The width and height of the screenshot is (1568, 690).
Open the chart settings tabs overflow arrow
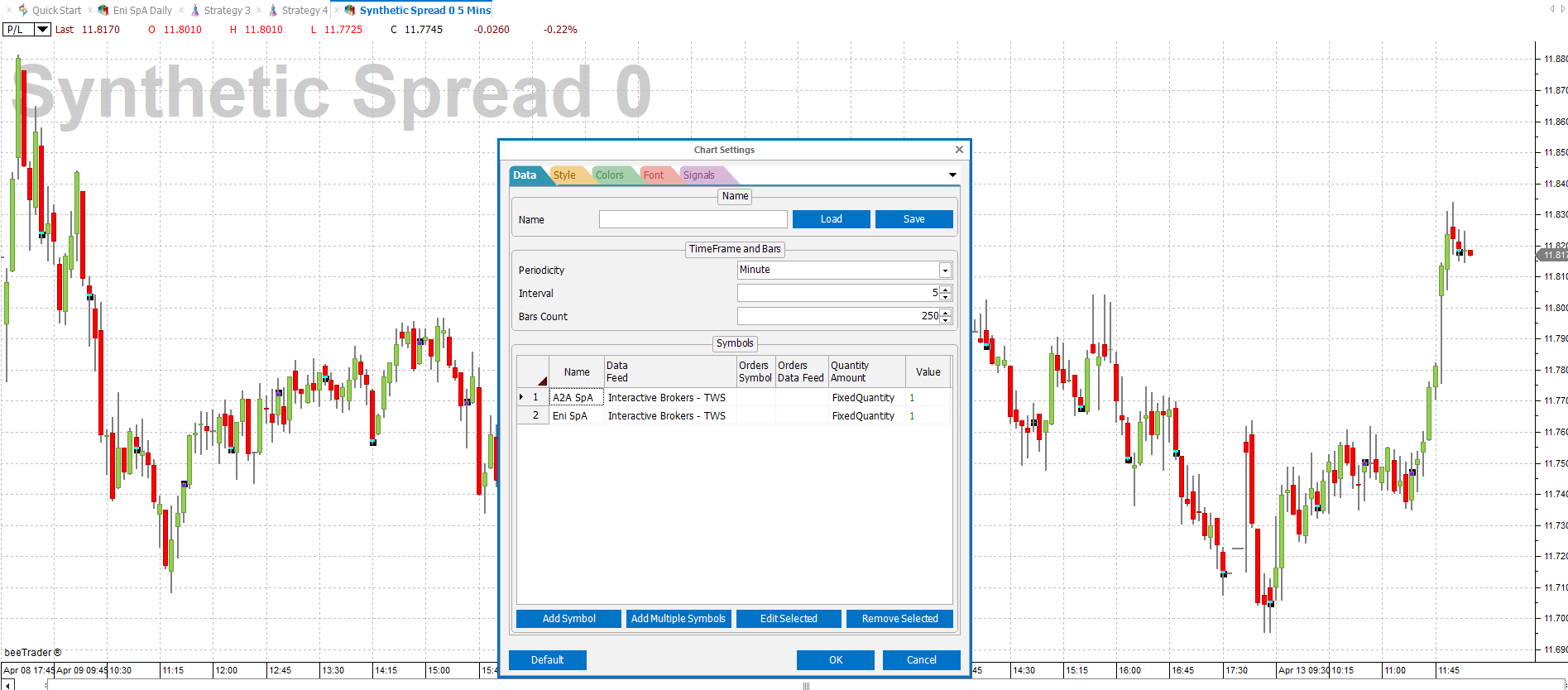tap(952, 175)
